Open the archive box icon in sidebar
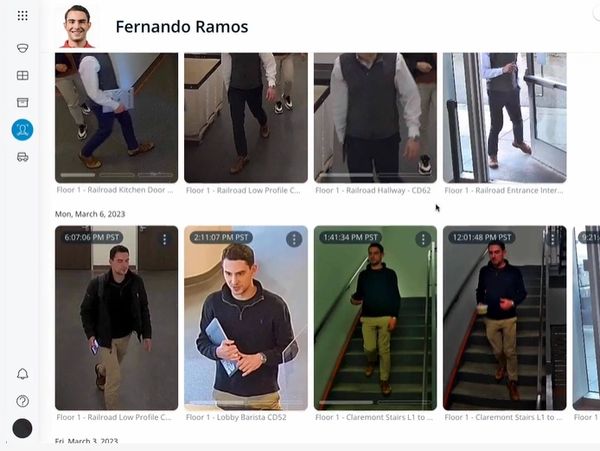The height and width of the screenshot is (451, 600). (x=23, y=103)
